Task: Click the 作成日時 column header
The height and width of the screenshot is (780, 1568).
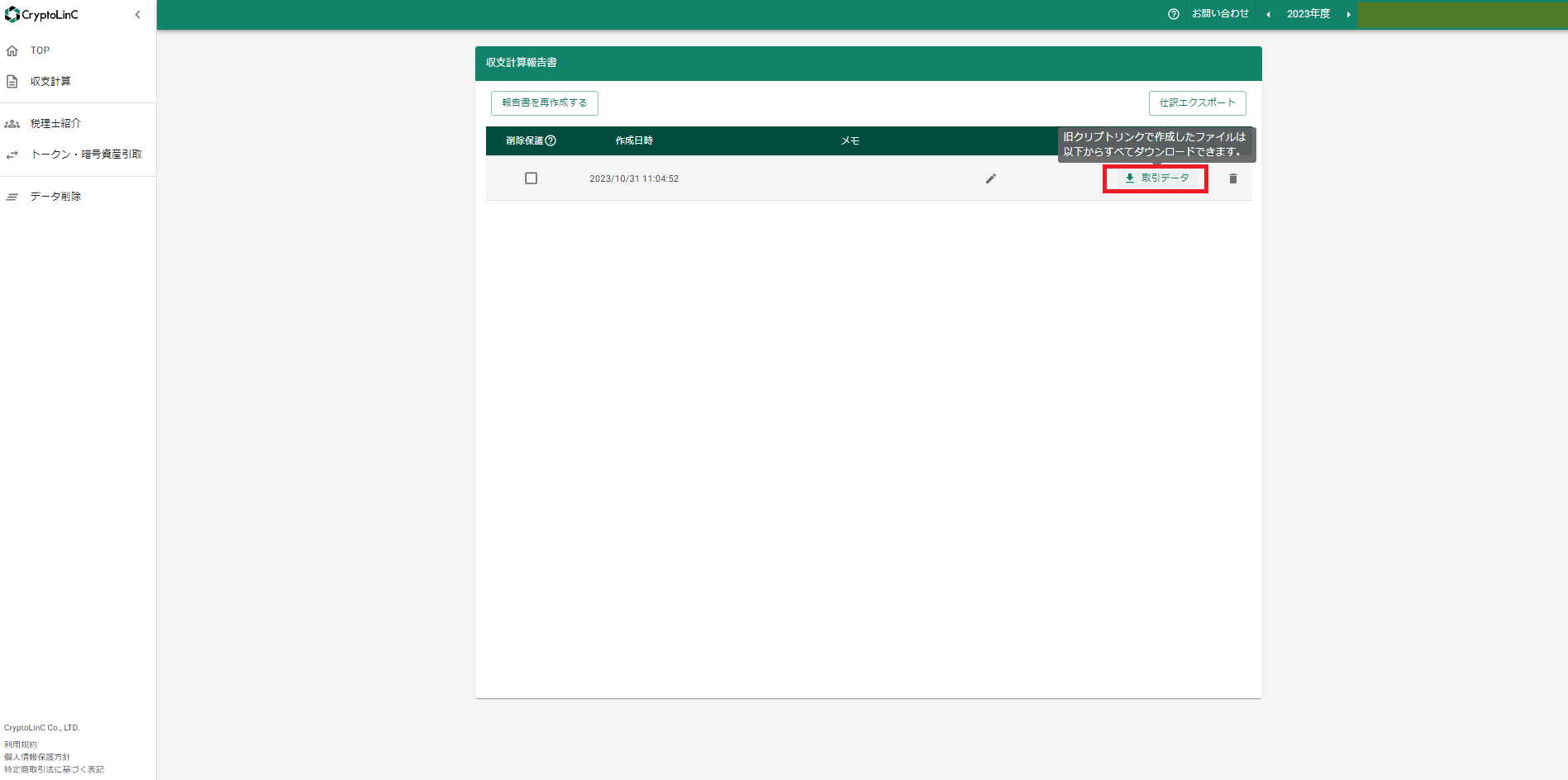Action: [634, 141]
